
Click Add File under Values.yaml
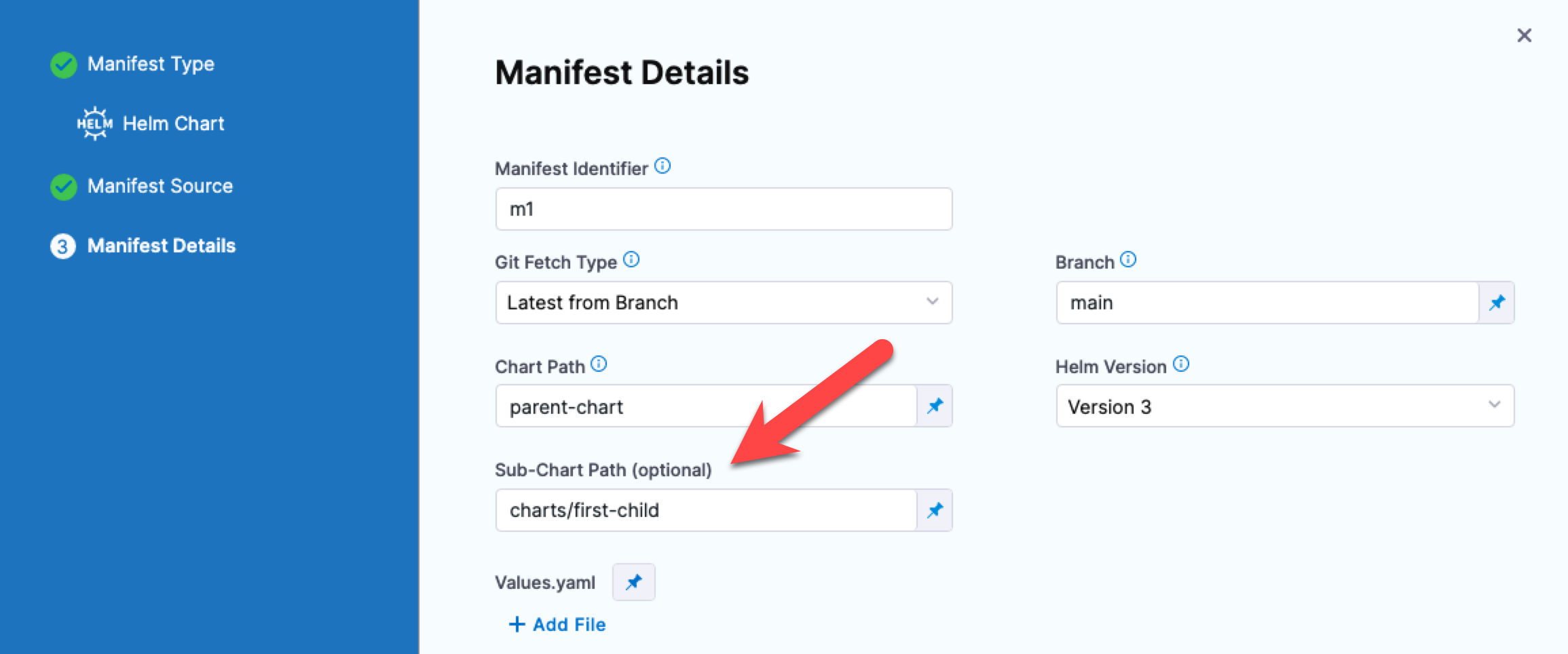[x=557, y=624]
